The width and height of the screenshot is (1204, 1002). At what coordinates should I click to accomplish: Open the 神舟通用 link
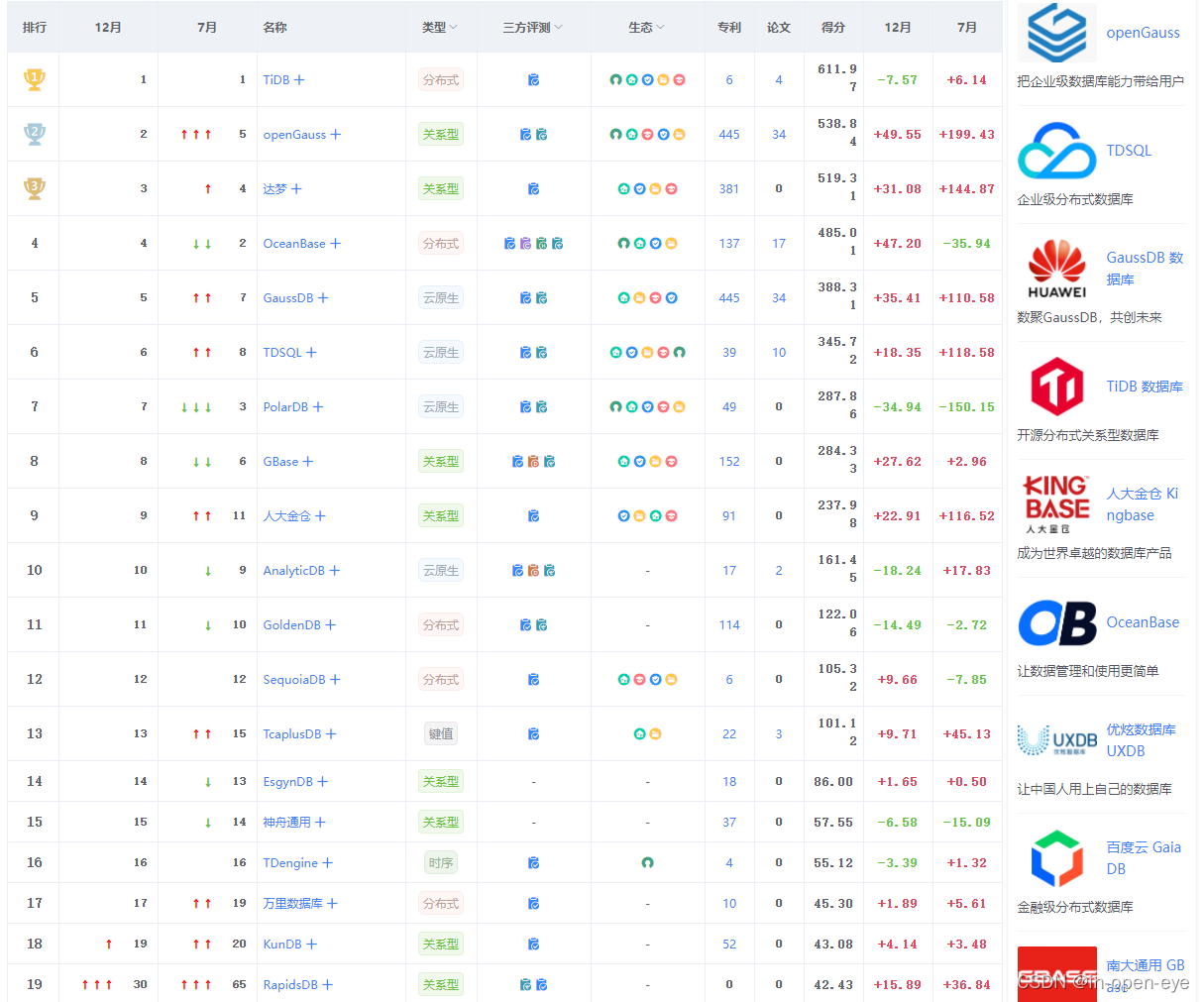point(286,823)
